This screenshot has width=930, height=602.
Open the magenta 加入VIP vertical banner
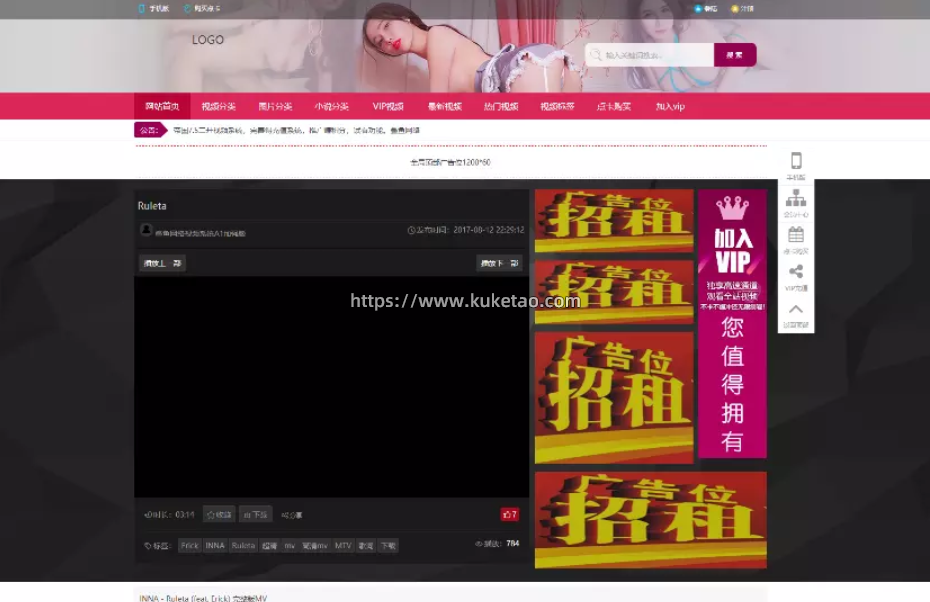coord(732,324)
